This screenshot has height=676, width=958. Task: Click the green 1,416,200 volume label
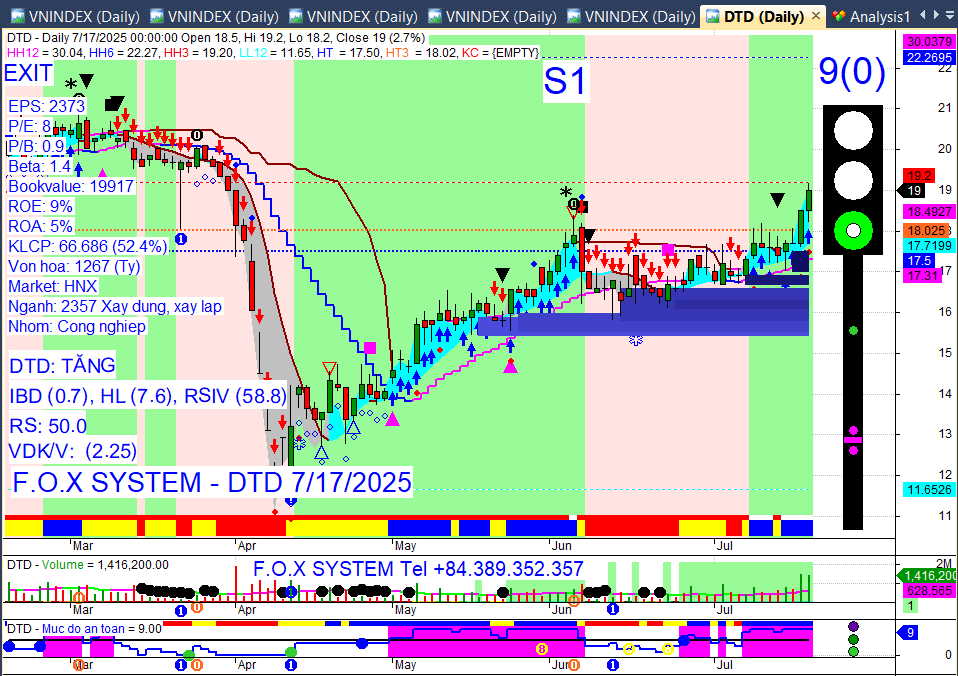929,576
